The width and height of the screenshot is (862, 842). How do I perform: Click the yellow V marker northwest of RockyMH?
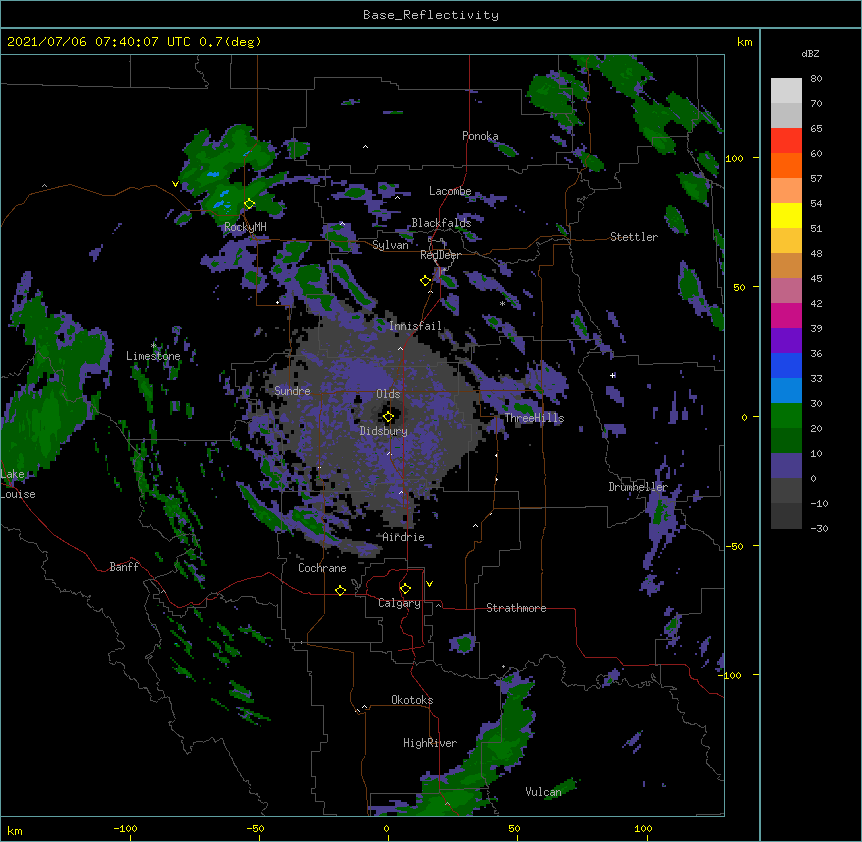point(175,184)
